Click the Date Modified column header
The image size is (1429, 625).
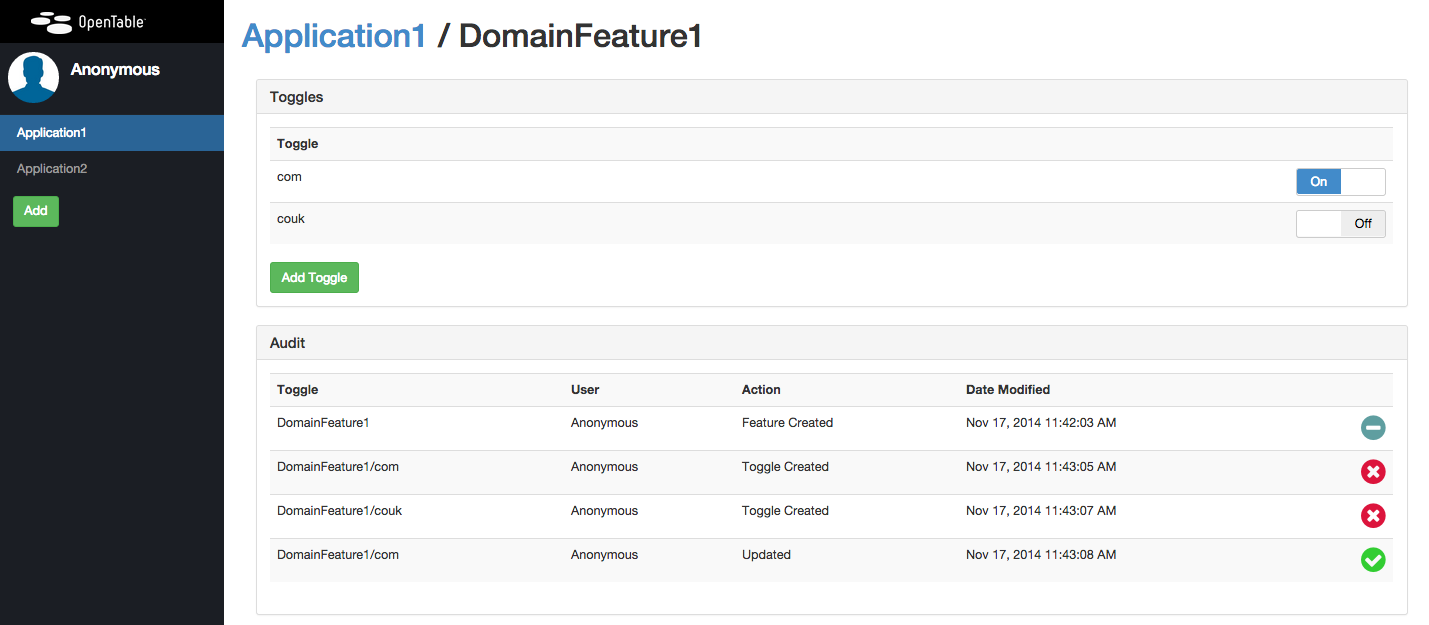coord(1007,390)
